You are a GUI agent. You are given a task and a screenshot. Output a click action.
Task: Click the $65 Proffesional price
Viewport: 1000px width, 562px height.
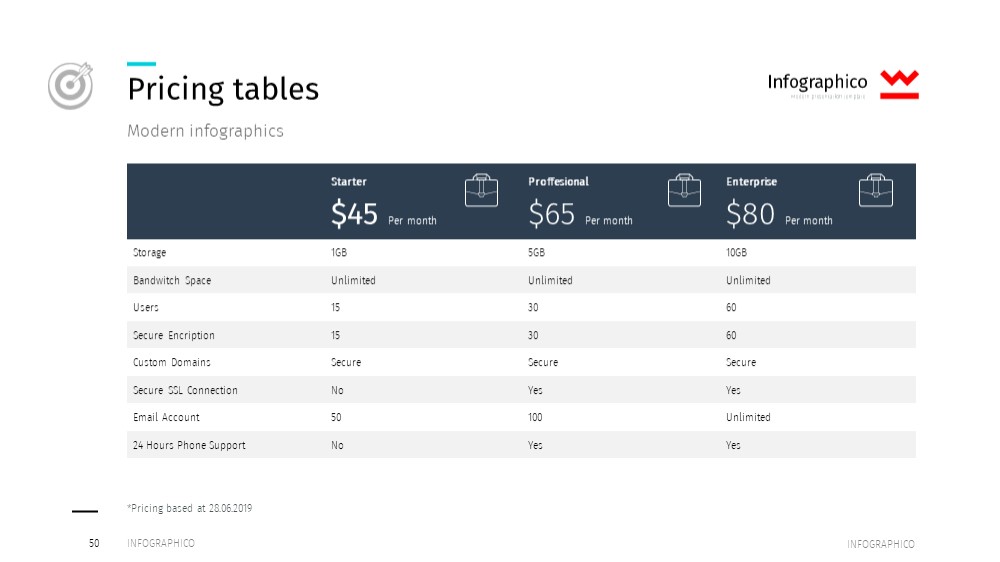[552, 214]
